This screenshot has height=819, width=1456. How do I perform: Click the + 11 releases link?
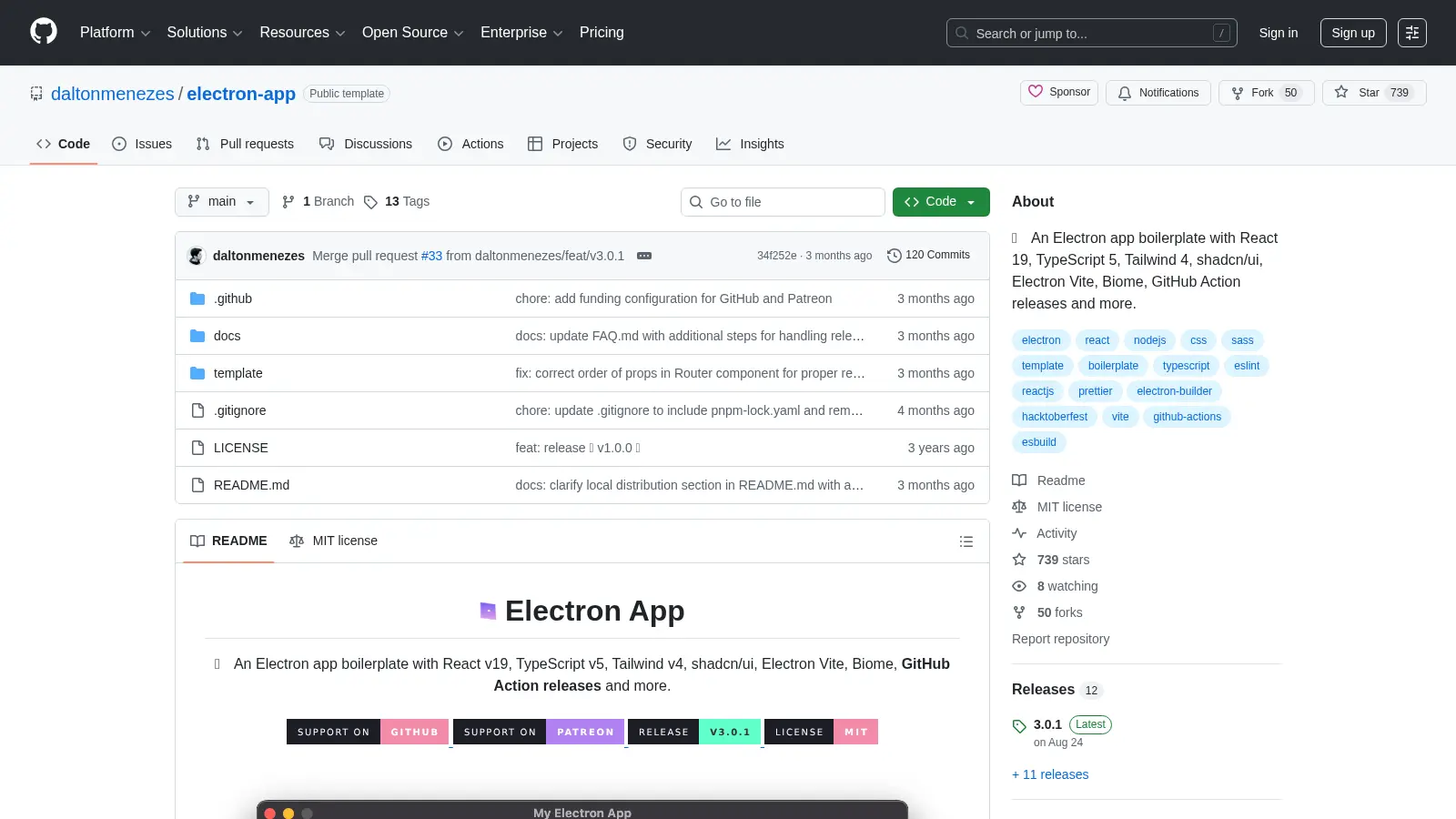(1050, 774)
